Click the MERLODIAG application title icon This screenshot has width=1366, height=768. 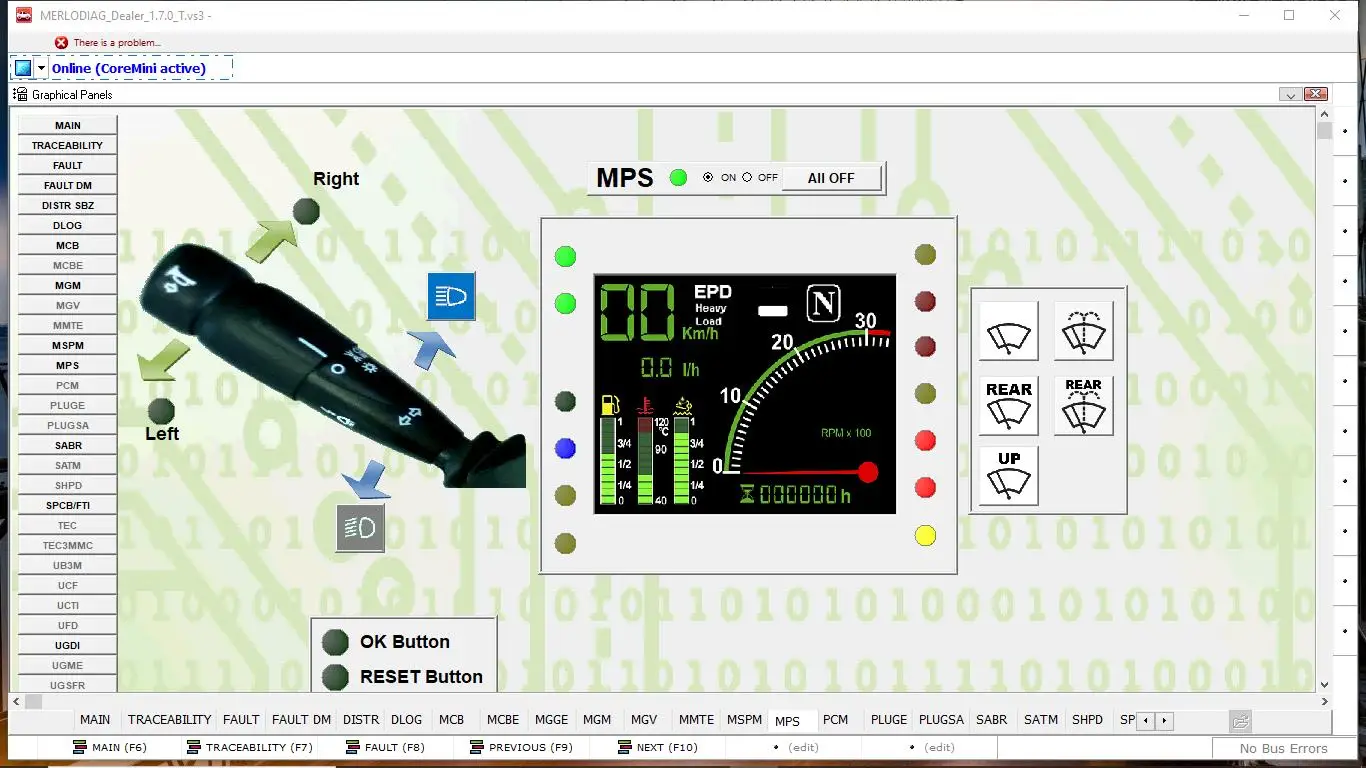(x=22, y=15)
